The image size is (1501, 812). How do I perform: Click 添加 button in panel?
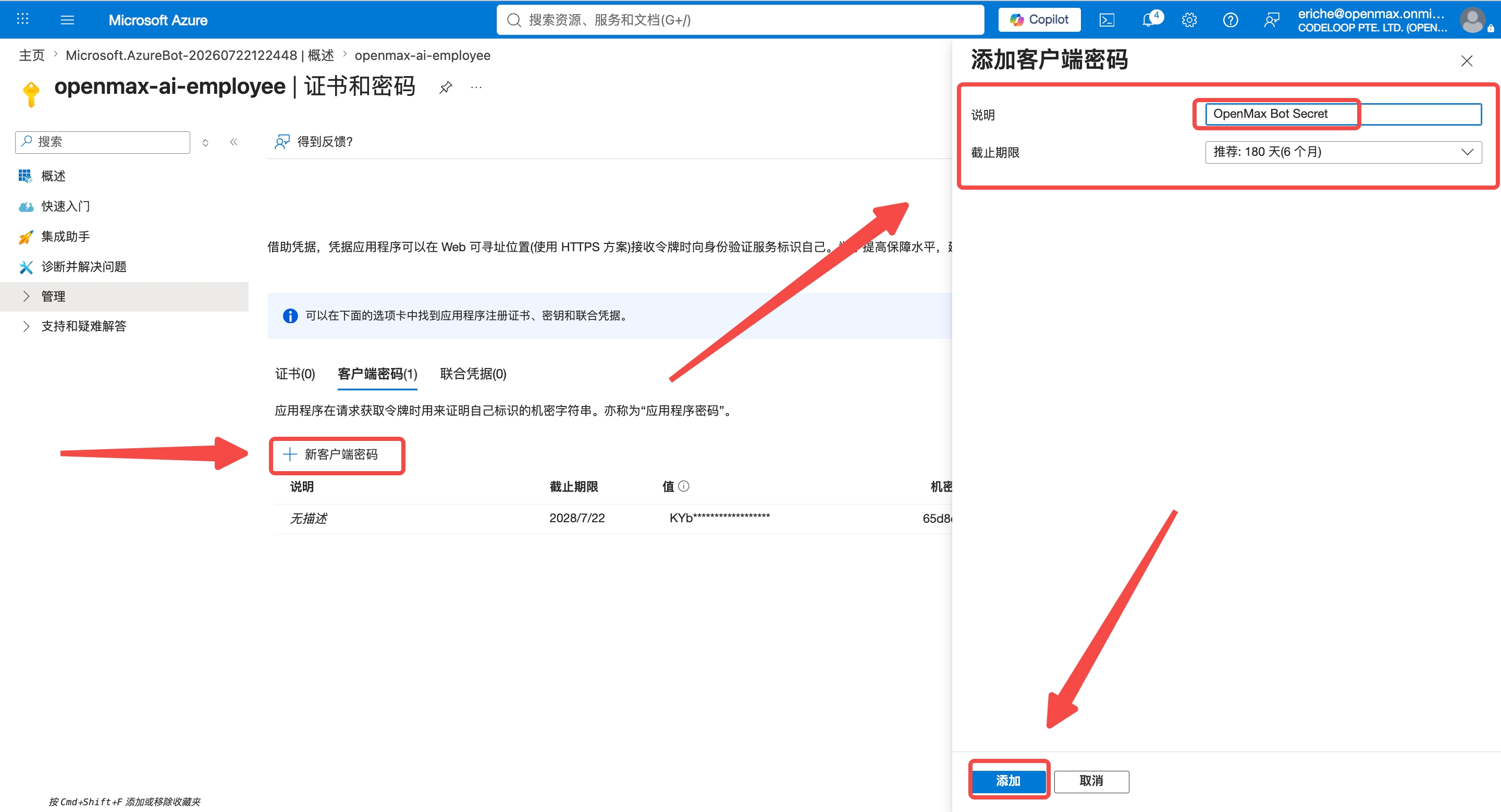pyautogui.click(x=1008, y=781)
